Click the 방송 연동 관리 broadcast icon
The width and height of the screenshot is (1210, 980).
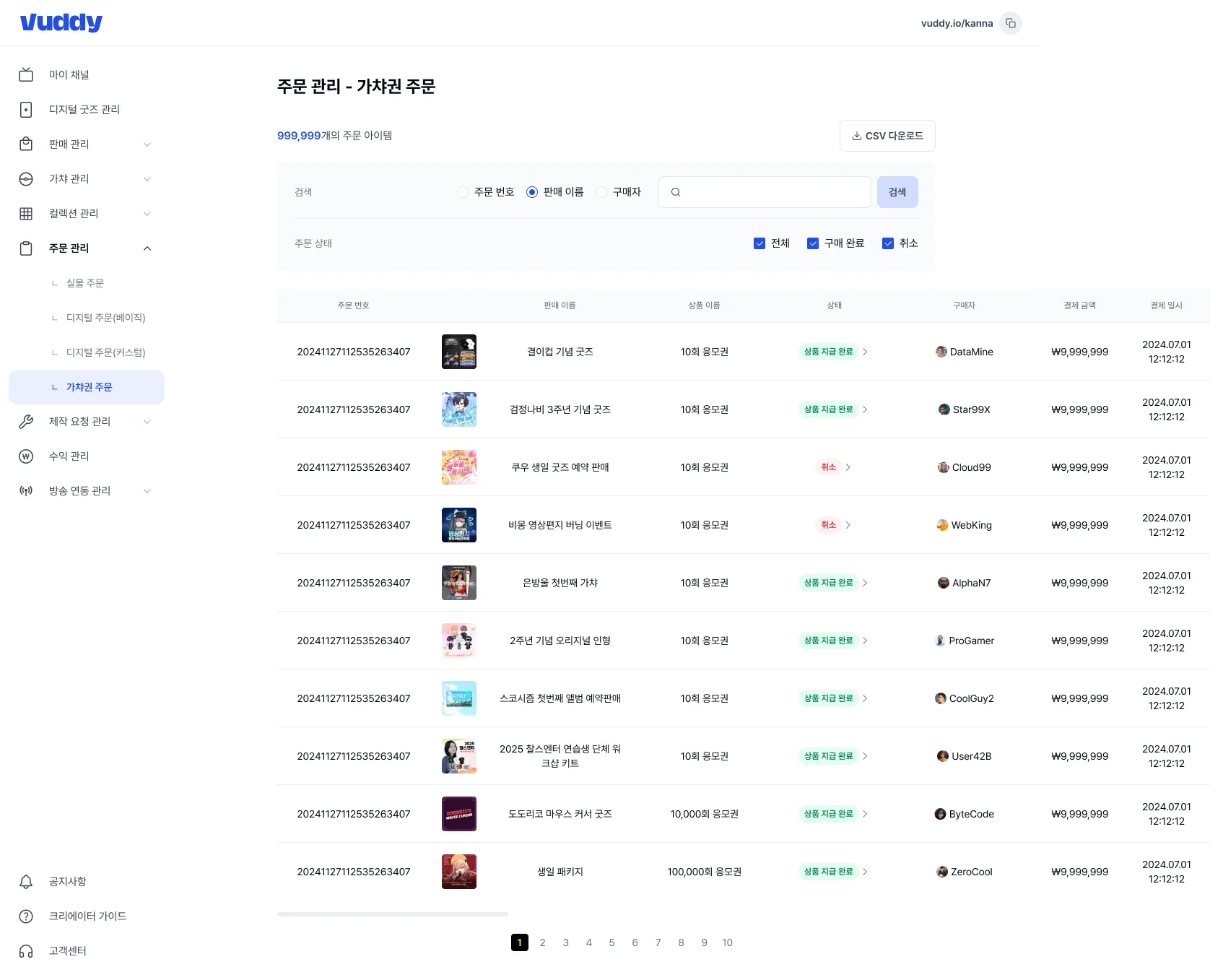(26, 490)
